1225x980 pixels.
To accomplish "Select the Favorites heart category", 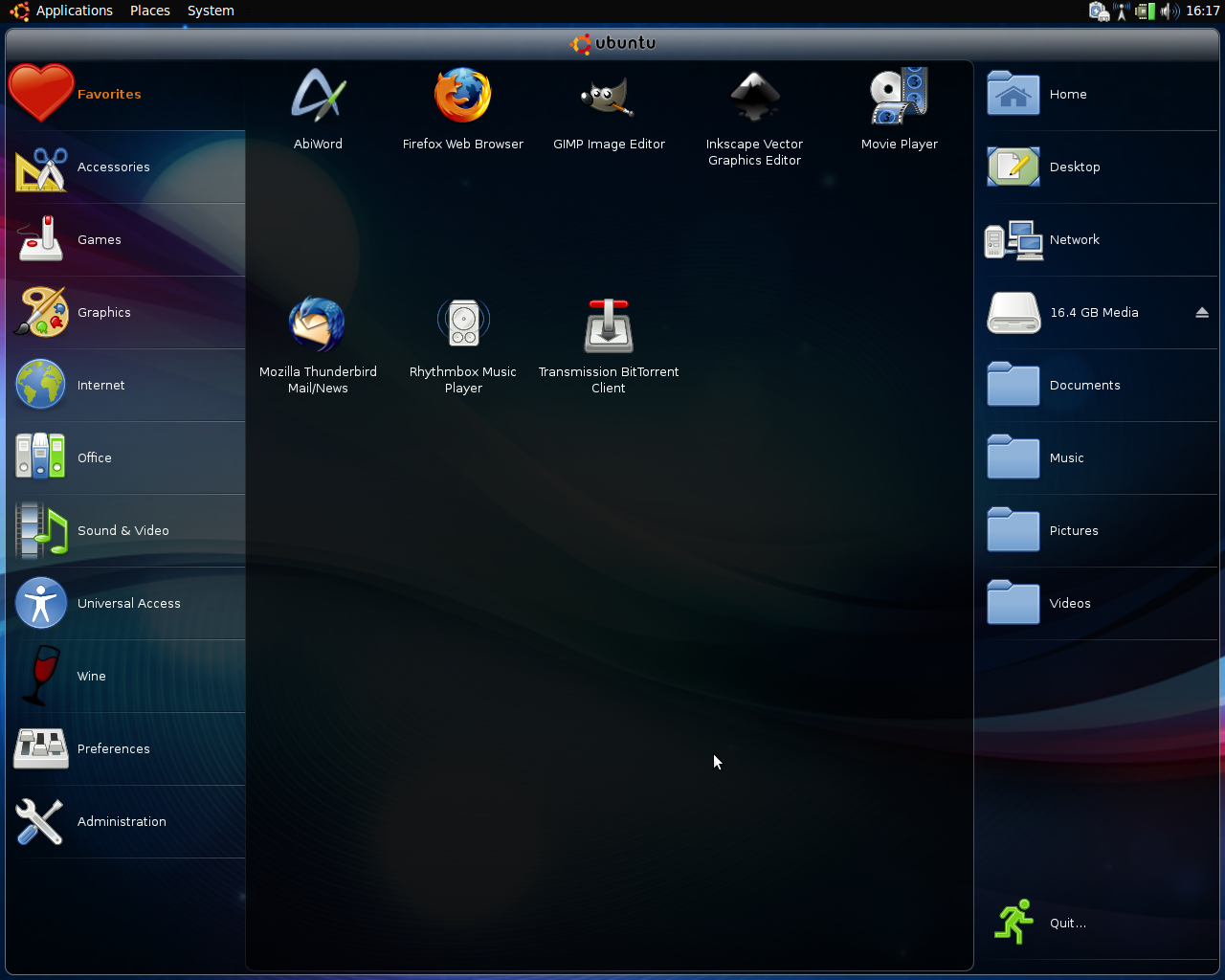I will 125,94.
